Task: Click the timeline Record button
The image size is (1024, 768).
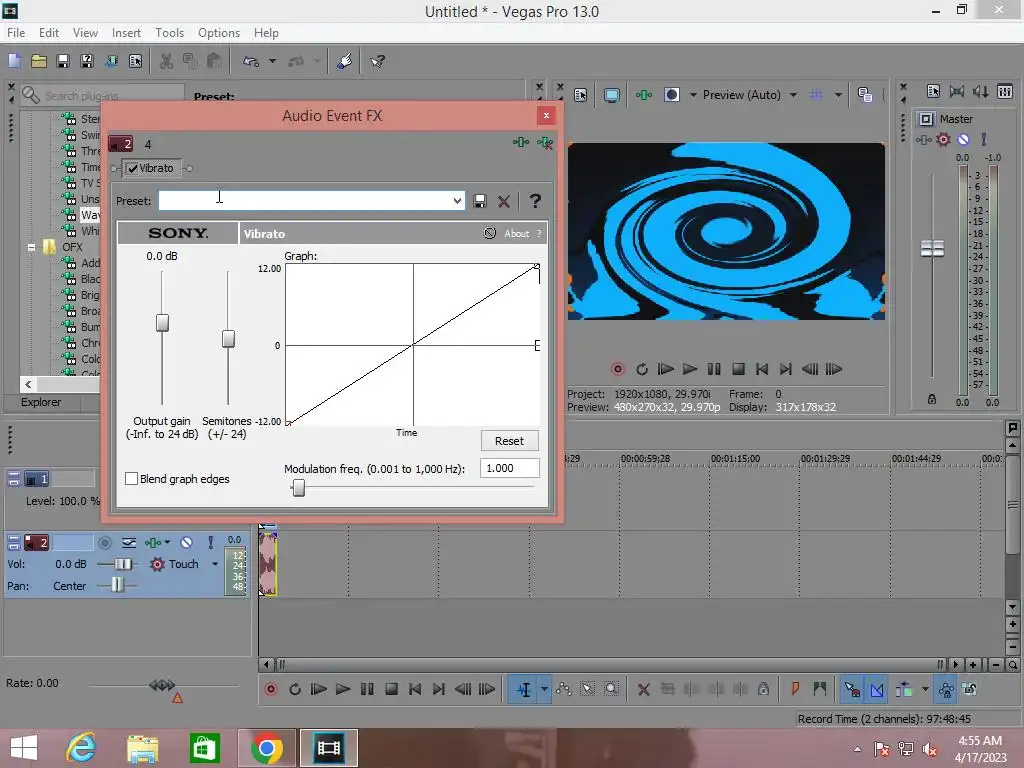Action: tap(271, 690)
